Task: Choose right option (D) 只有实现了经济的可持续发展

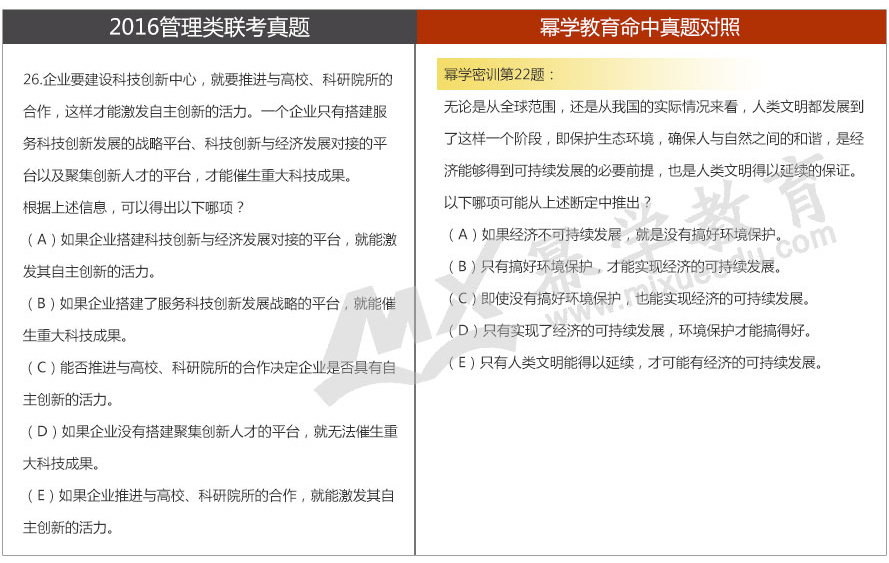Action: tap(629, 331)
